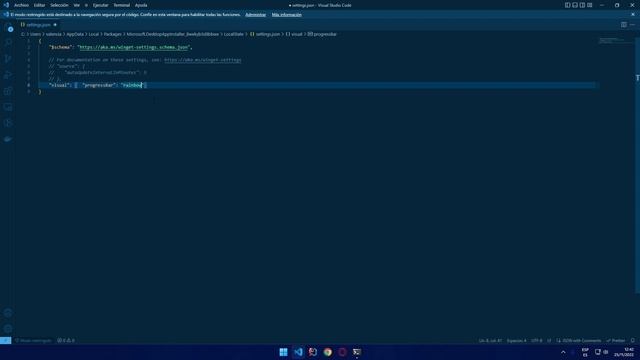Click the LF end-of-line status item

(x=549, y=340)
